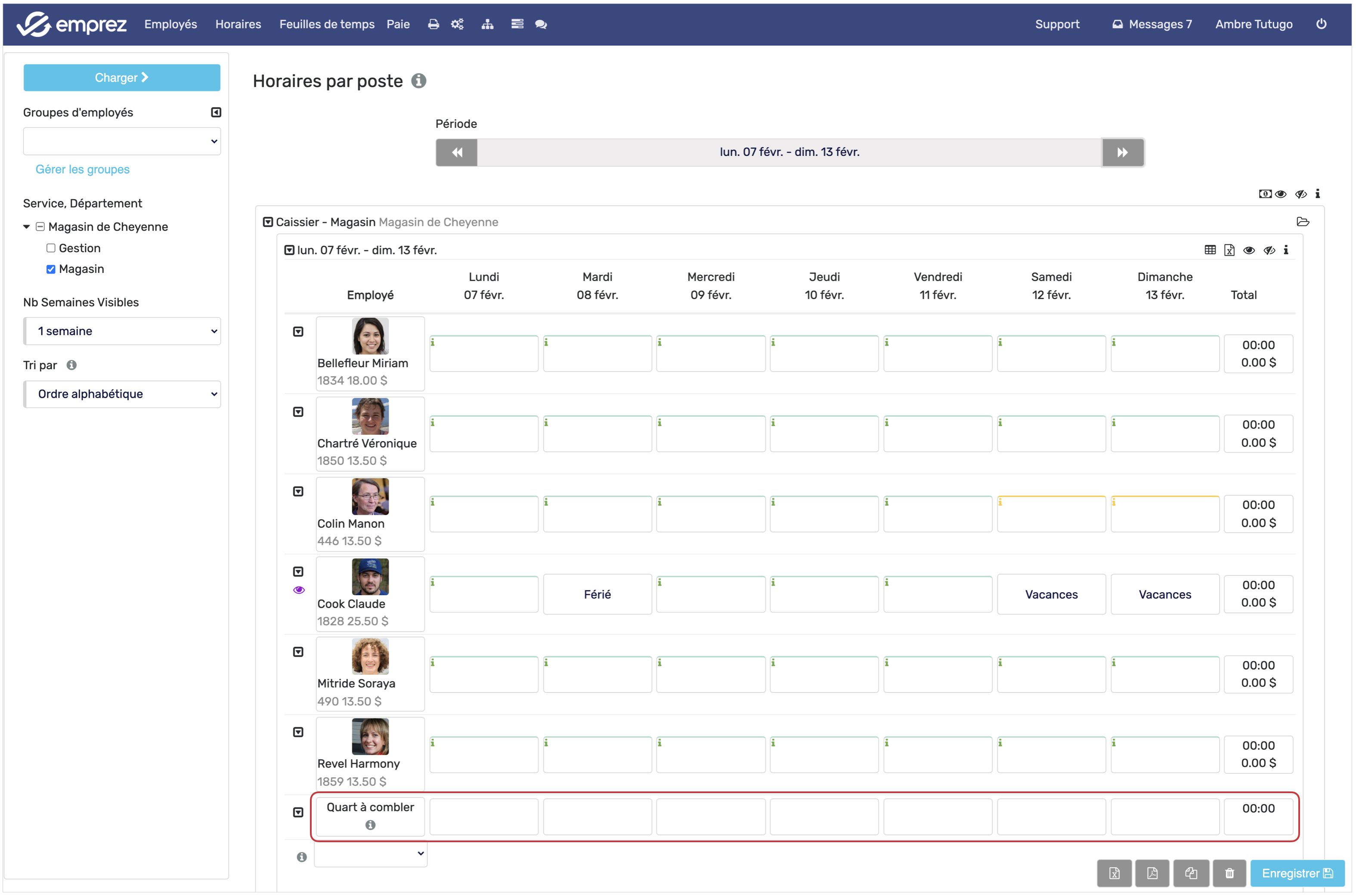Open the org chart icon in navbar

(487, 24)
